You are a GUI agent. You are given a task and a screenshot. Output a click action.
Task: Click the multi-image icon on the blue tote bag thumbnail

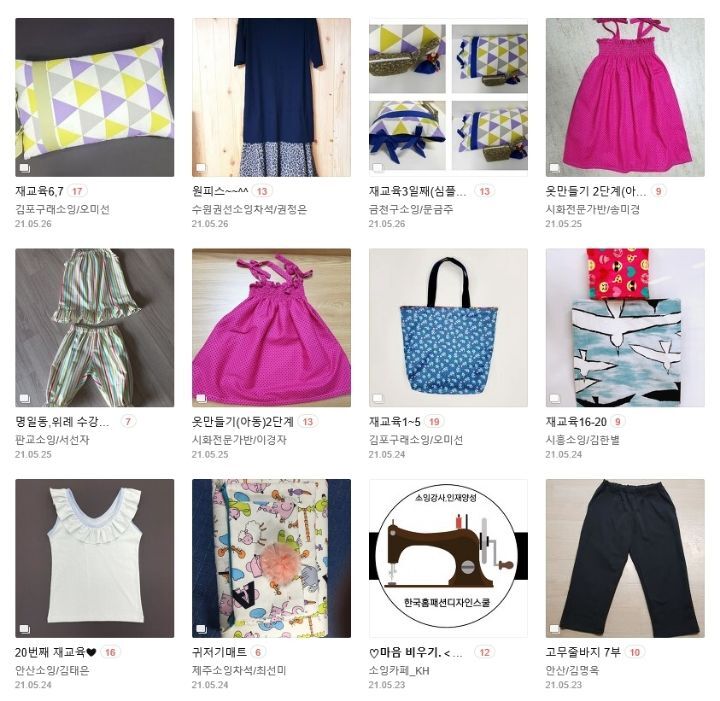click(x=378, y=398)
